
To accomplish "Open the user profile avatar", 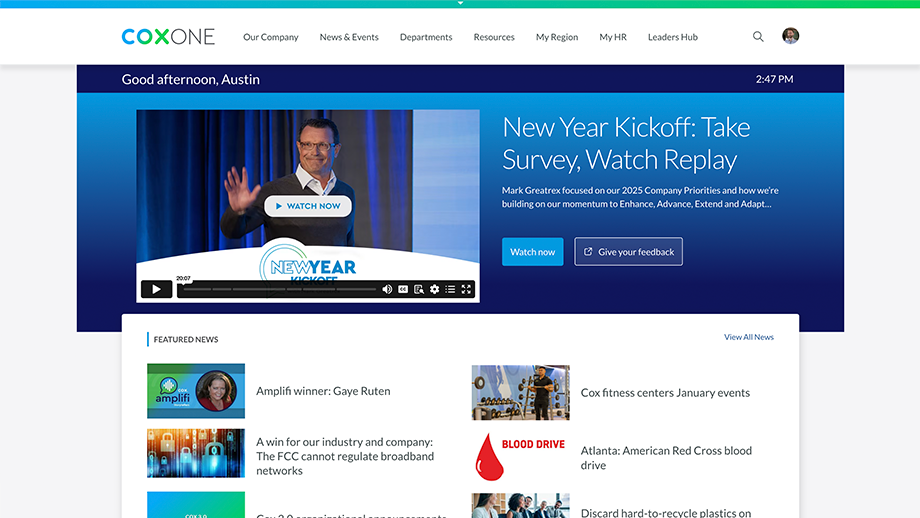I will (x=790, y=36).
